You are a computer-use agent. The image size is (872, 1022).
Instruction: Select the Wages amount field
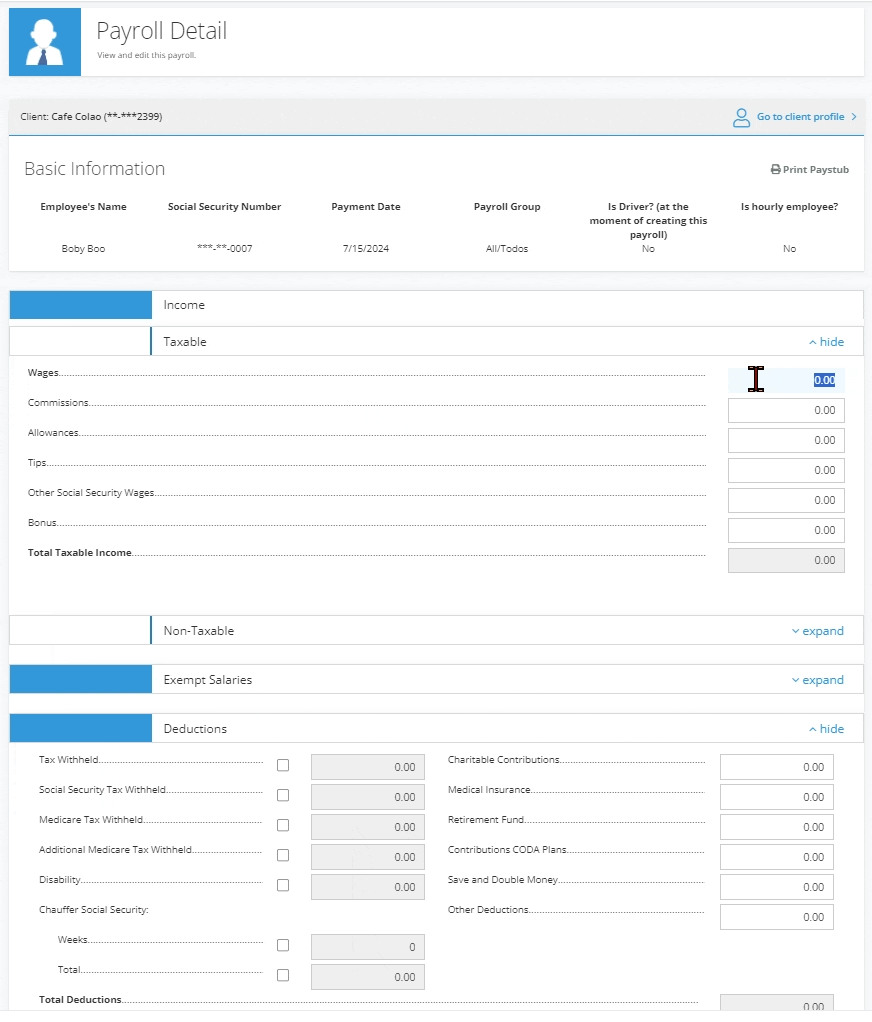[x=786, y=380]
